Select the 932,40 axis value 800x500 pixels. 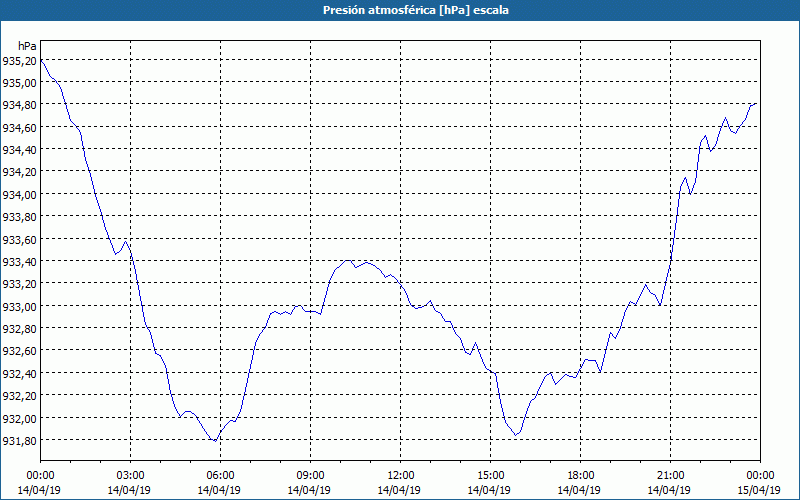pos(19,374)
